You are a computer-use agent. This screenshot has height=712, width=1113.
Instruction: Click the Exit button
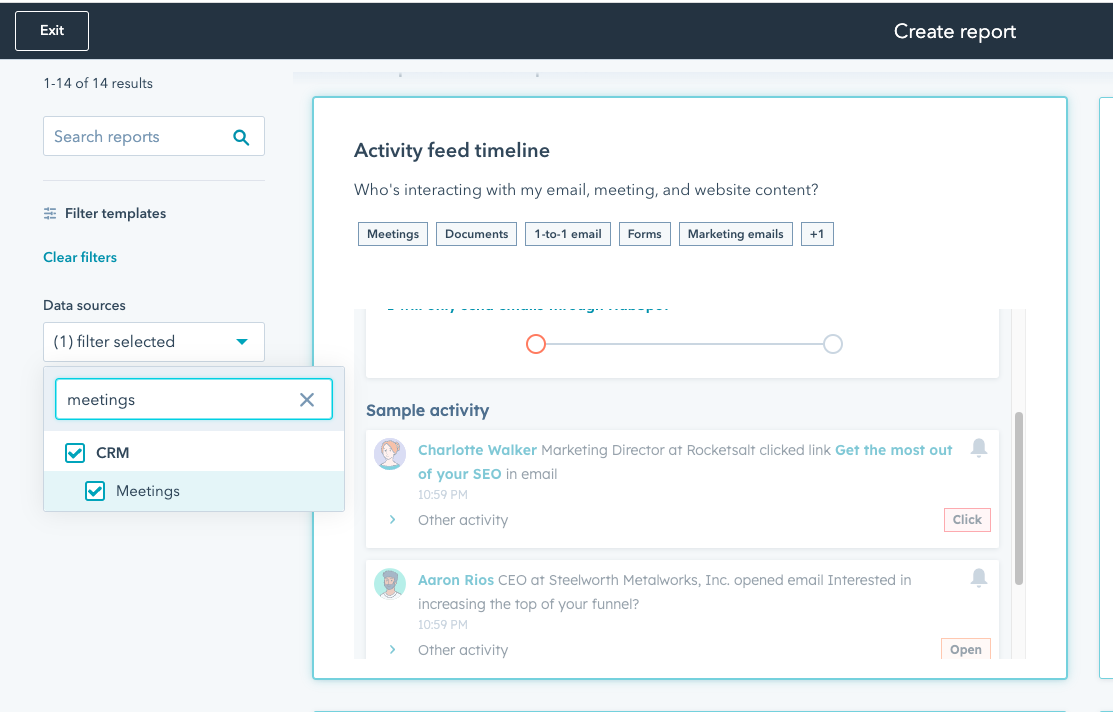[51, 30]
